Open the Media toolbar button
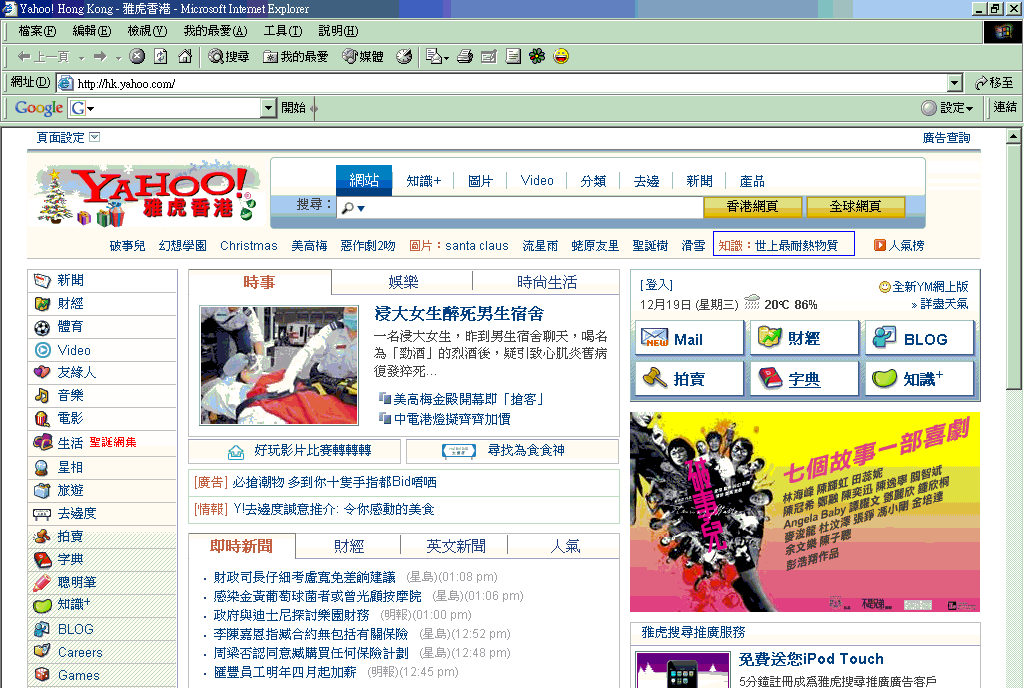Viewport: 1024px width, 688px height. click(363, 57)
